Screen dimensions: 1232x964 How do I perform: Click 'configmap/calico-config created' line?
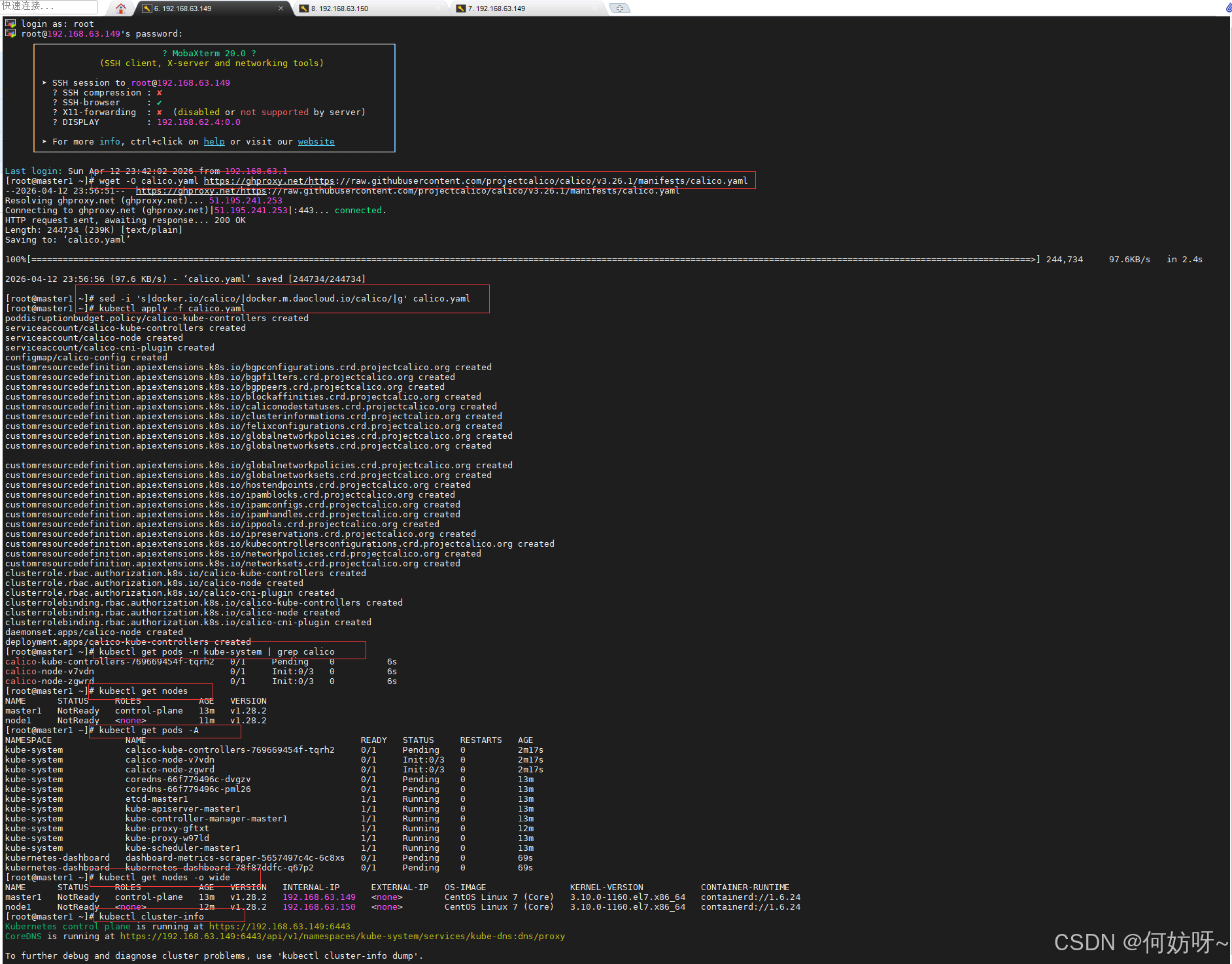pos(86,358)
